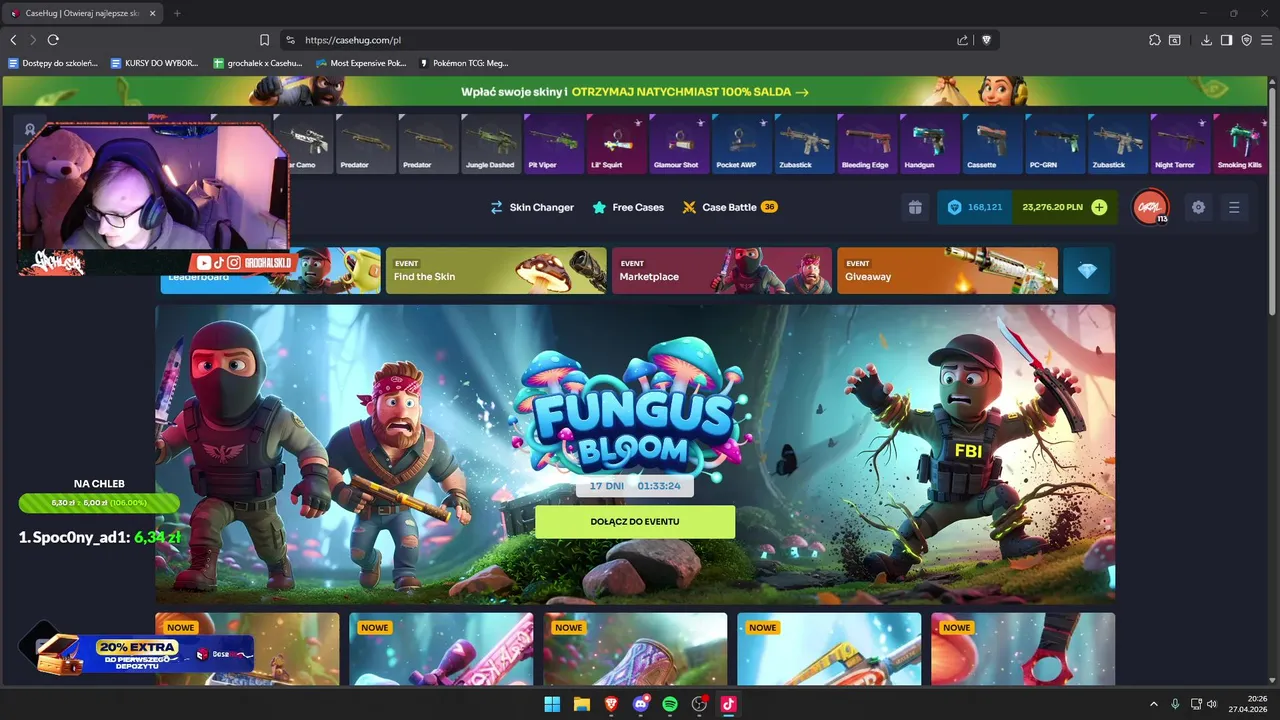Select the Bleeding Edge skin drop
Viewport: 1280px width, 720px height.
pos(867,143)
